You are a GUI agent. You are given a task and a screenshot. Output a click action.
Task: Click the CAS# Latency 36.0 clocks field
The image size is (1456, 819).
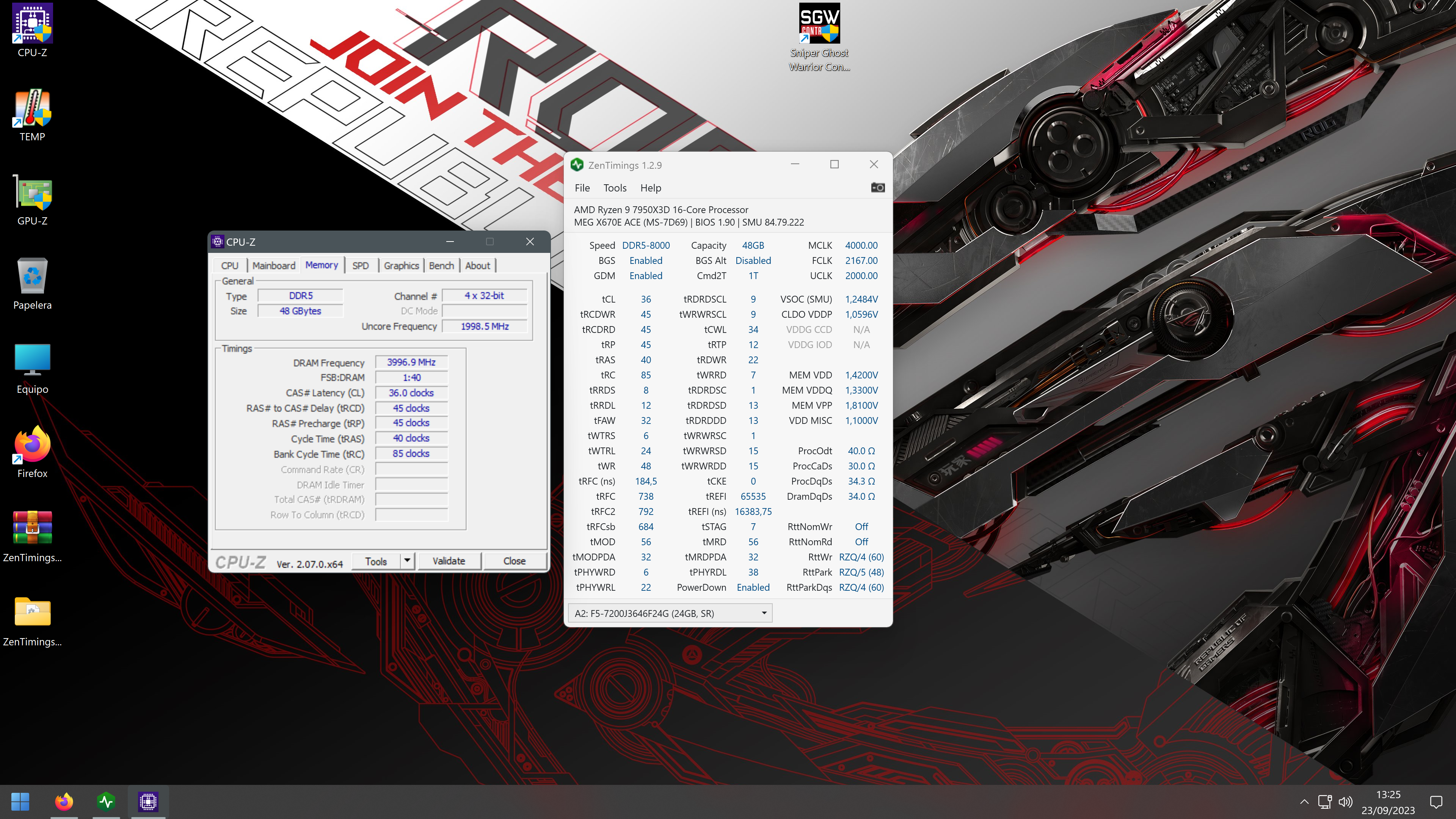point(411,393)
